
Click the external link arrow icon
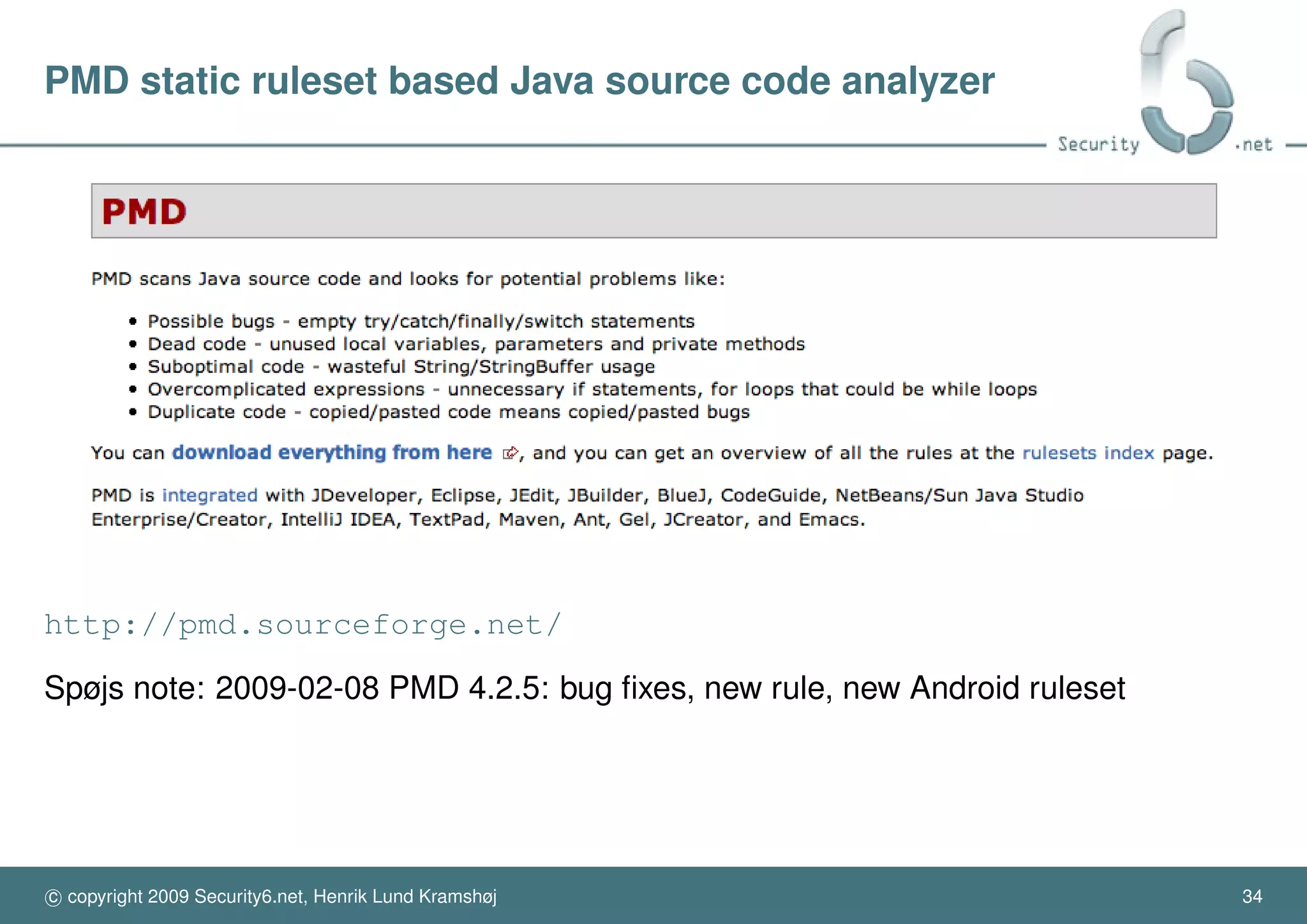[511, 453]
